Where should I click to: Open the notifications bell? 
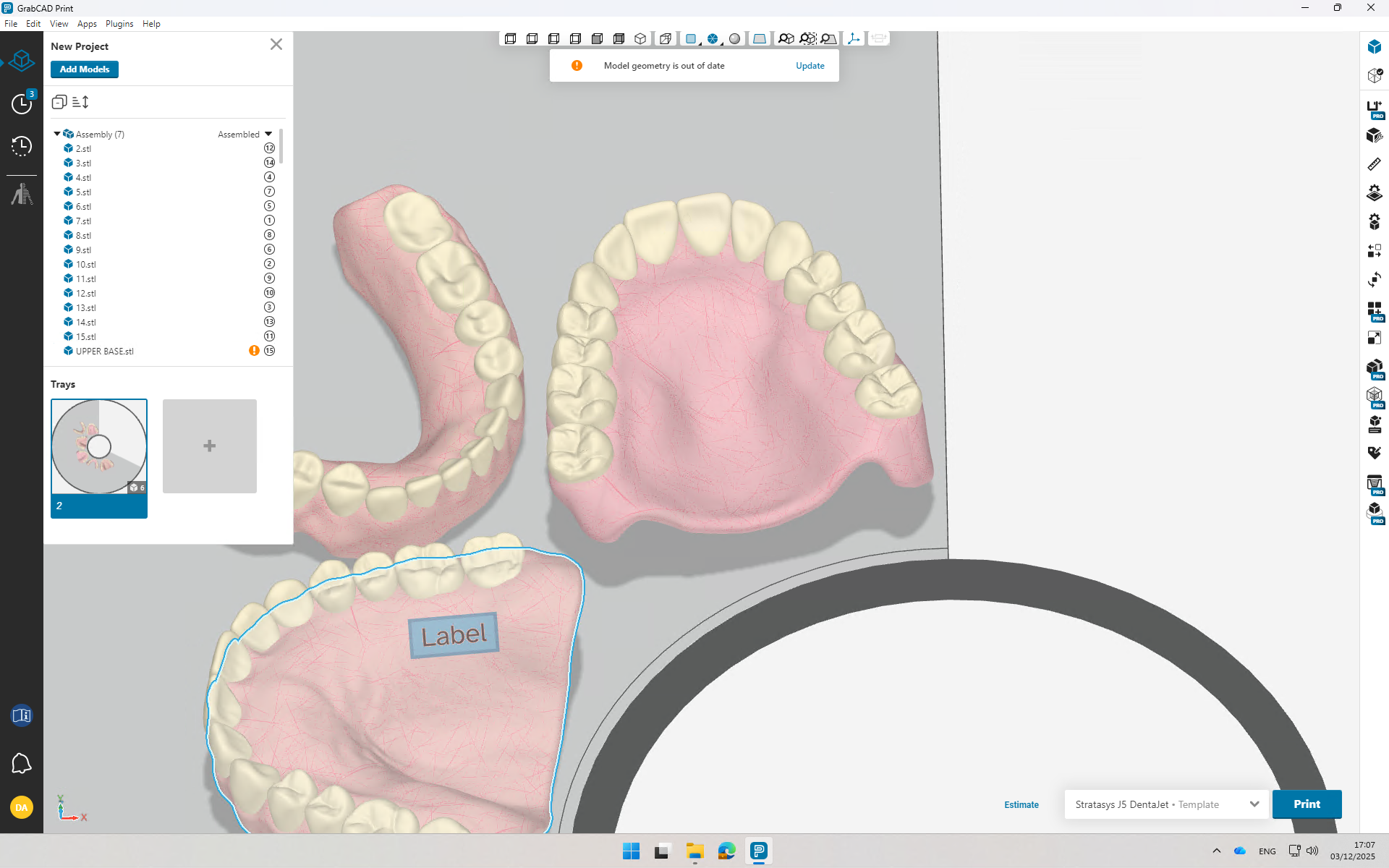22,763
